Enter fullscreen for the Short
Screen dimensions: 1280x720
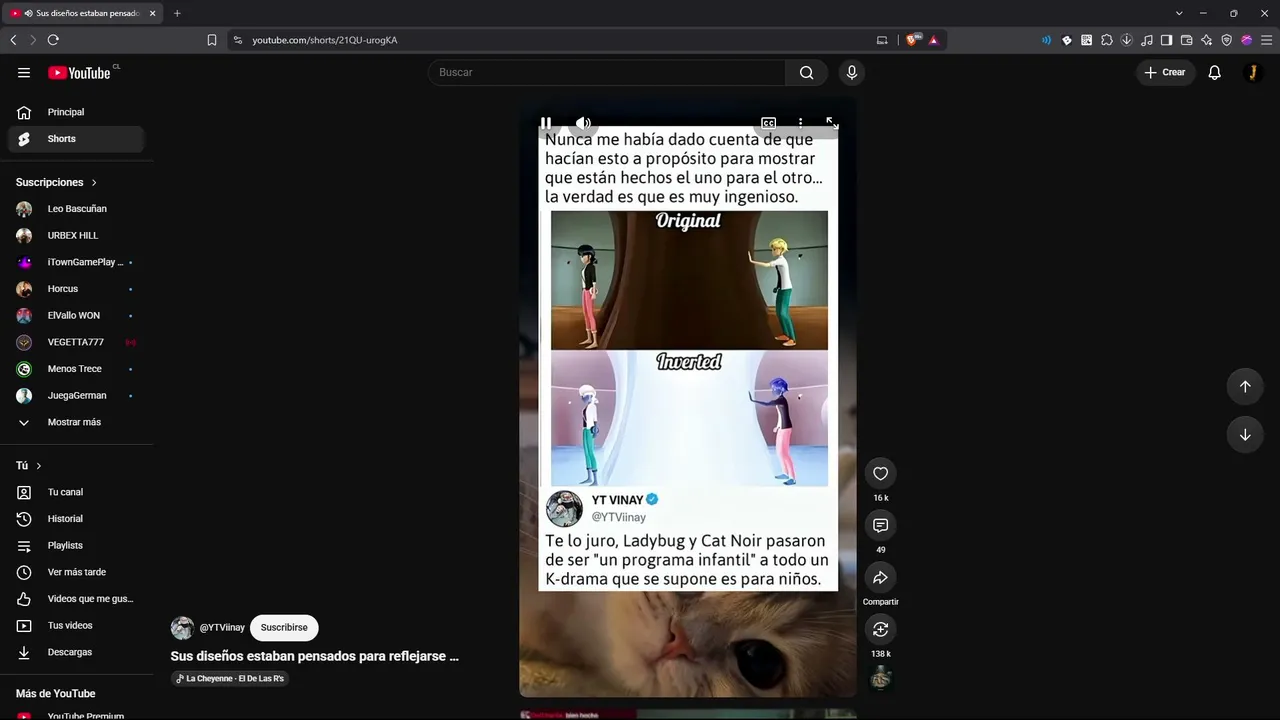pos(832,123)
